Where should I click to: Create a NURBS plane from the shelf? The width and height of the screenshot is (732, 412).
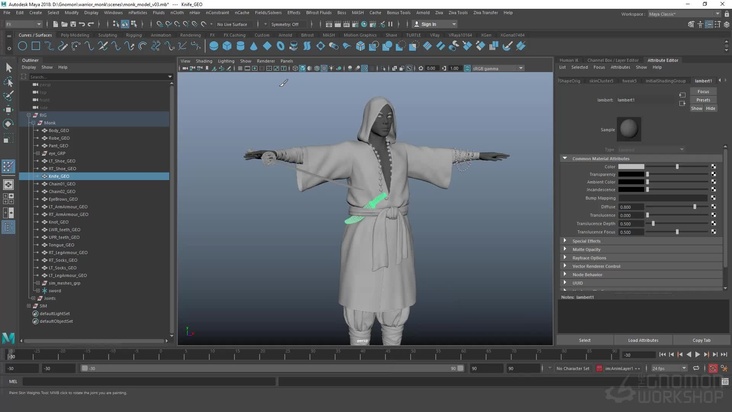(267, 46)
